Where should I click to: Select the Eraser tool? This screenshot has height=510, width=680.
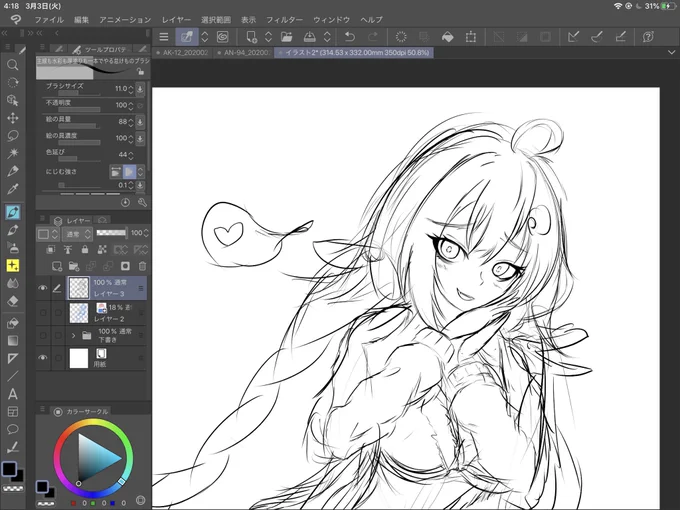point(13,301)
